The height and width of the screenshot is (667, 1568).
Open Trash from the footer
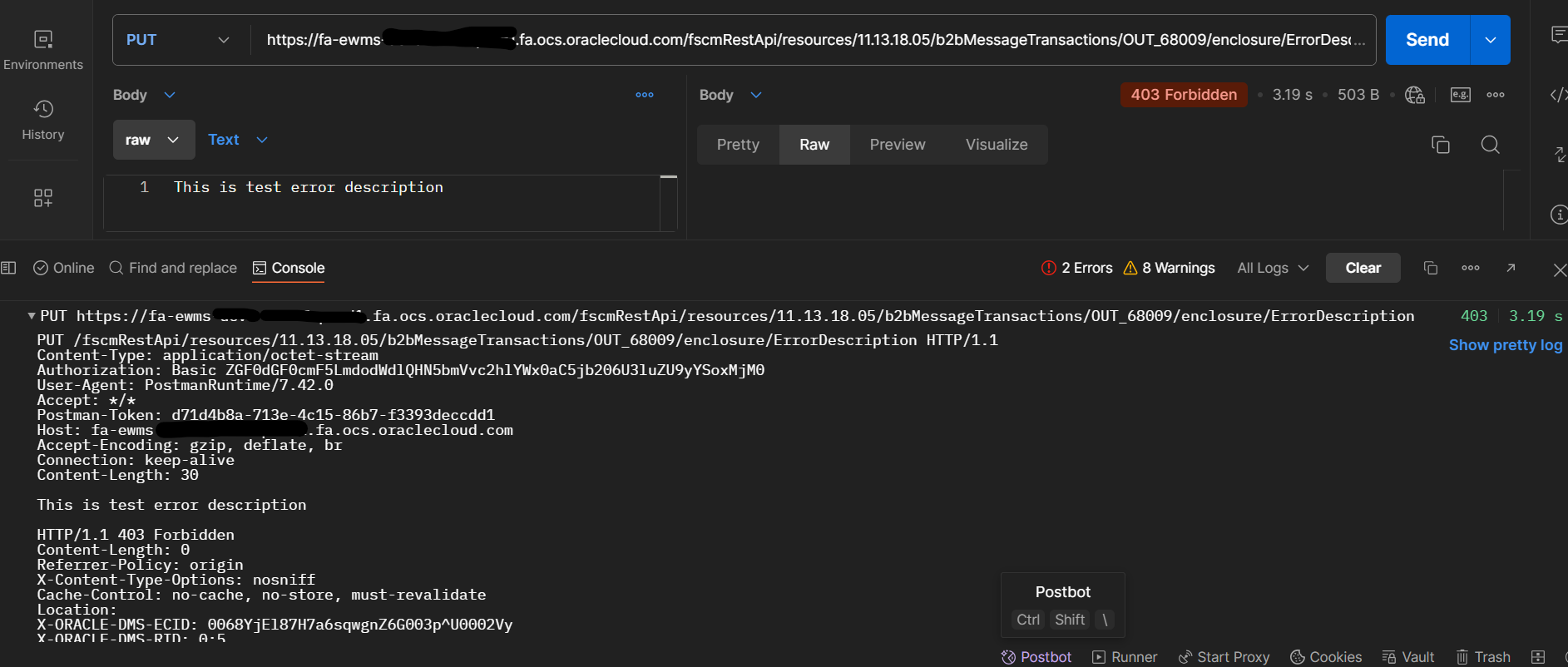click(x=1483, y=657)
